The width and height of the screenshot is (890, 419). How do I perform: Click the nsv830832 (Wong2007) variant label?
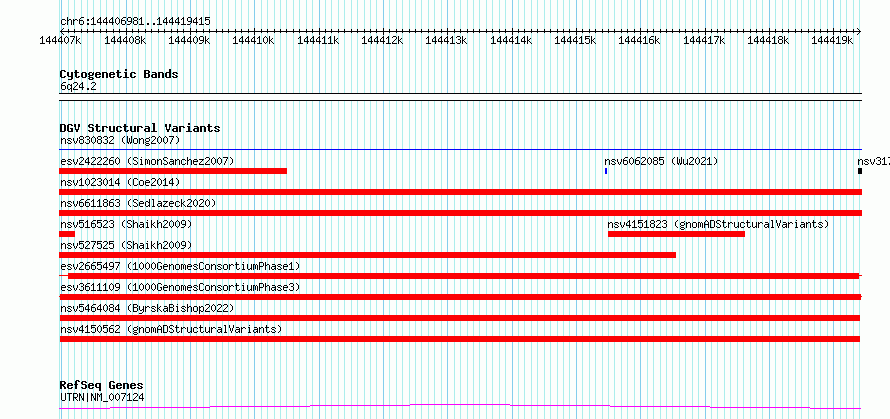[120, 140]
